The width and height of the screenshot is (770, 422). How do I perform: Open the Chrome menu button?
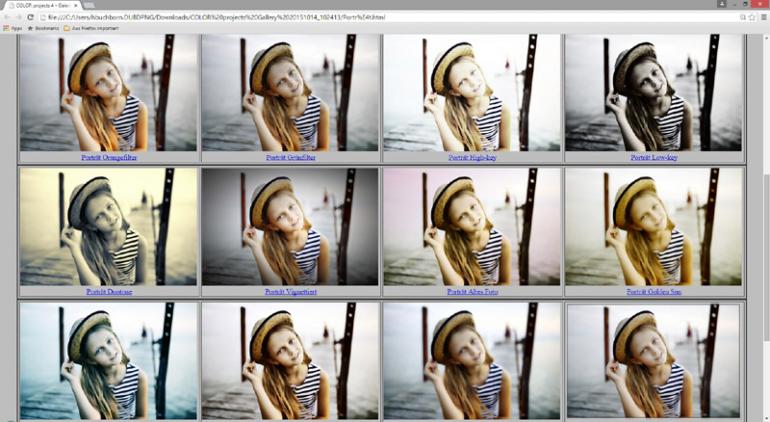coord(764,17)
